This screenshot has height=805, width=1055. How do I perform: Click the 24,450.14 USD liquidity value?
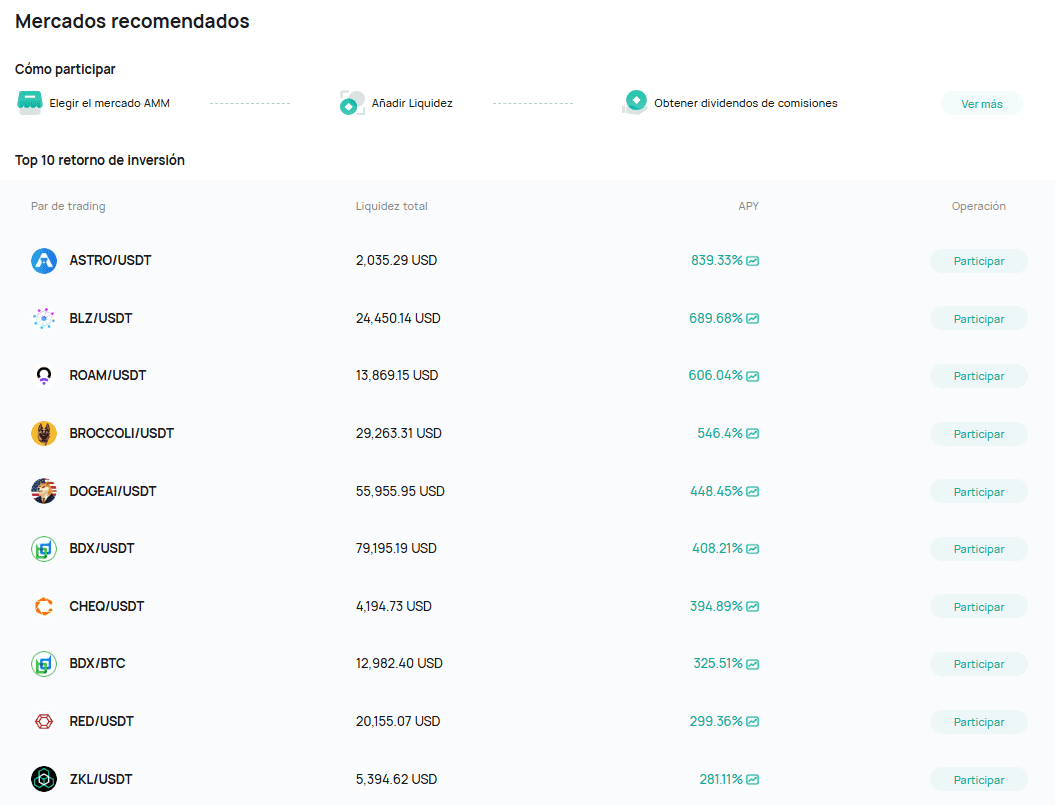coord(398,318)
